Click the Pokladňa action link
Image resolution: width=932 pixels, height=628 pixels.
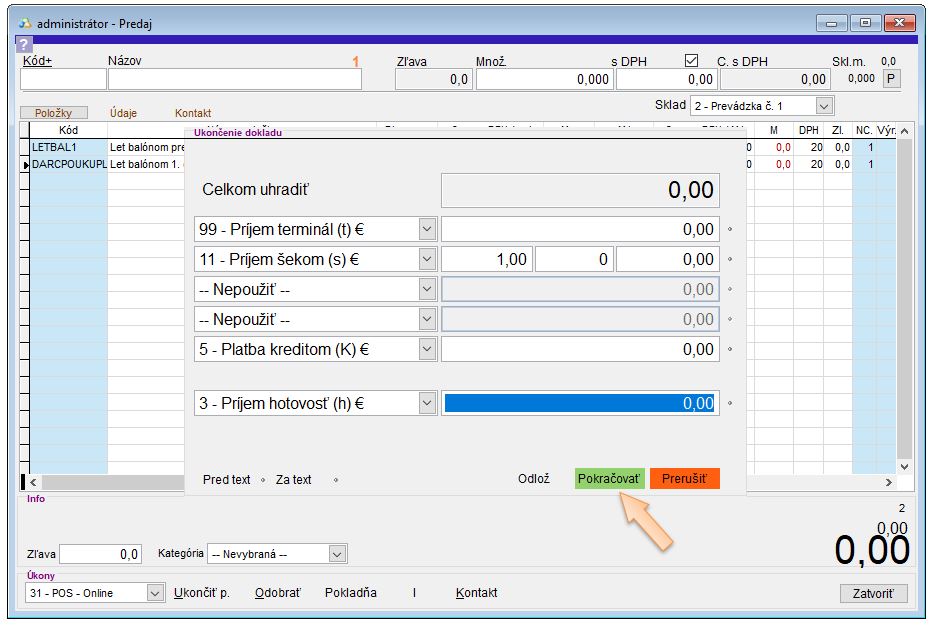point(351,593)
